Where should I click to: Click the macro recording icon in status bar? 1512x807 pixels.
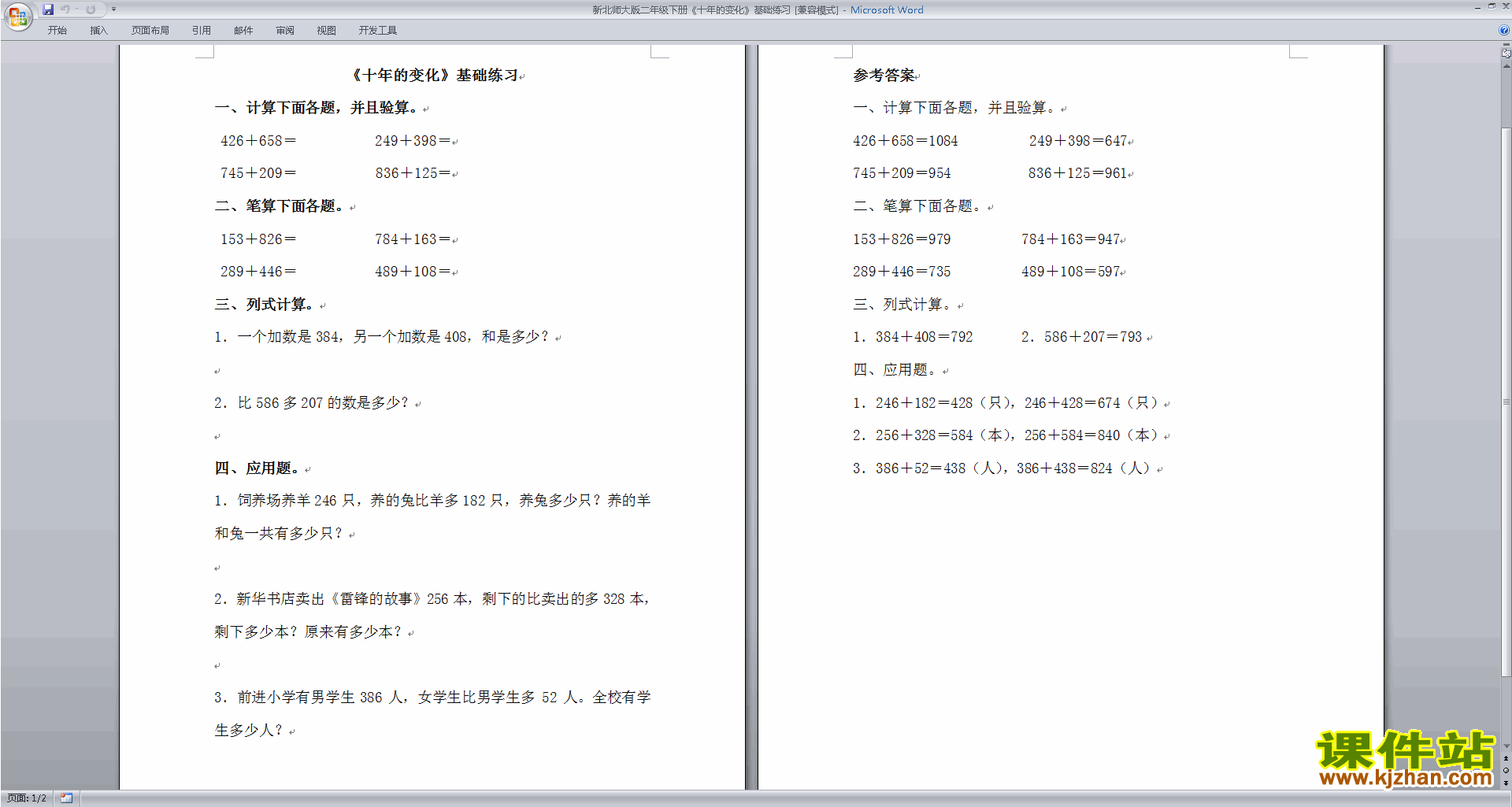(x=66, y=798)
